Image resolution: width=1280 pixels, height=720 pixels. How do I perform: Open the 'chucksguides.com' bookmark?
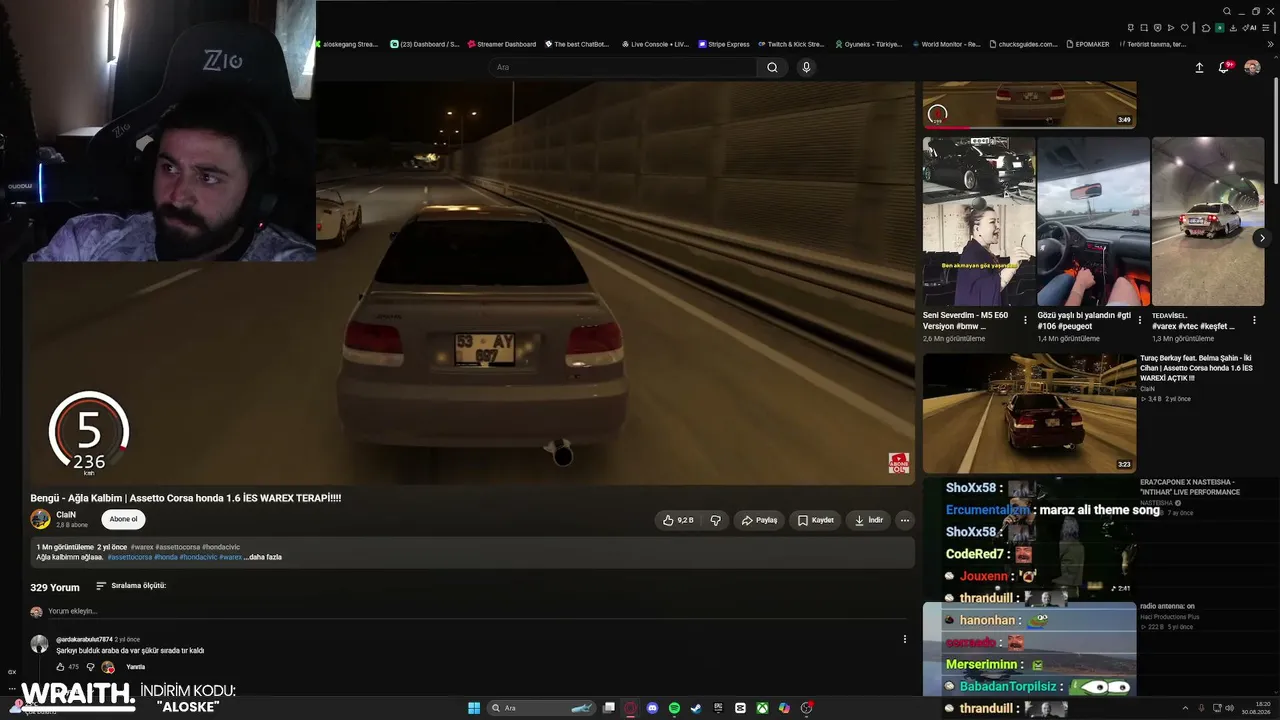pyautogui.click(x=1024, y=44)
